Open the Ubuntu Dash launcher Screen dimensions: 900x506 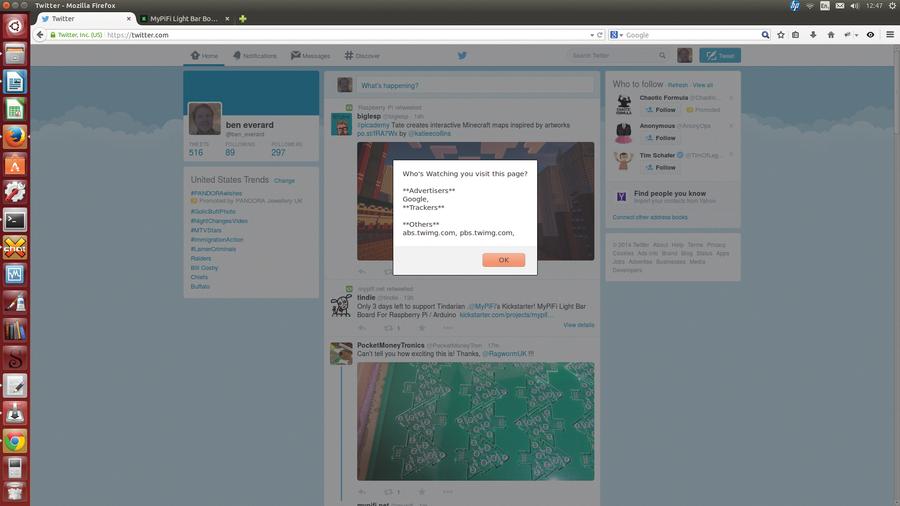click(x=15, y=26)
